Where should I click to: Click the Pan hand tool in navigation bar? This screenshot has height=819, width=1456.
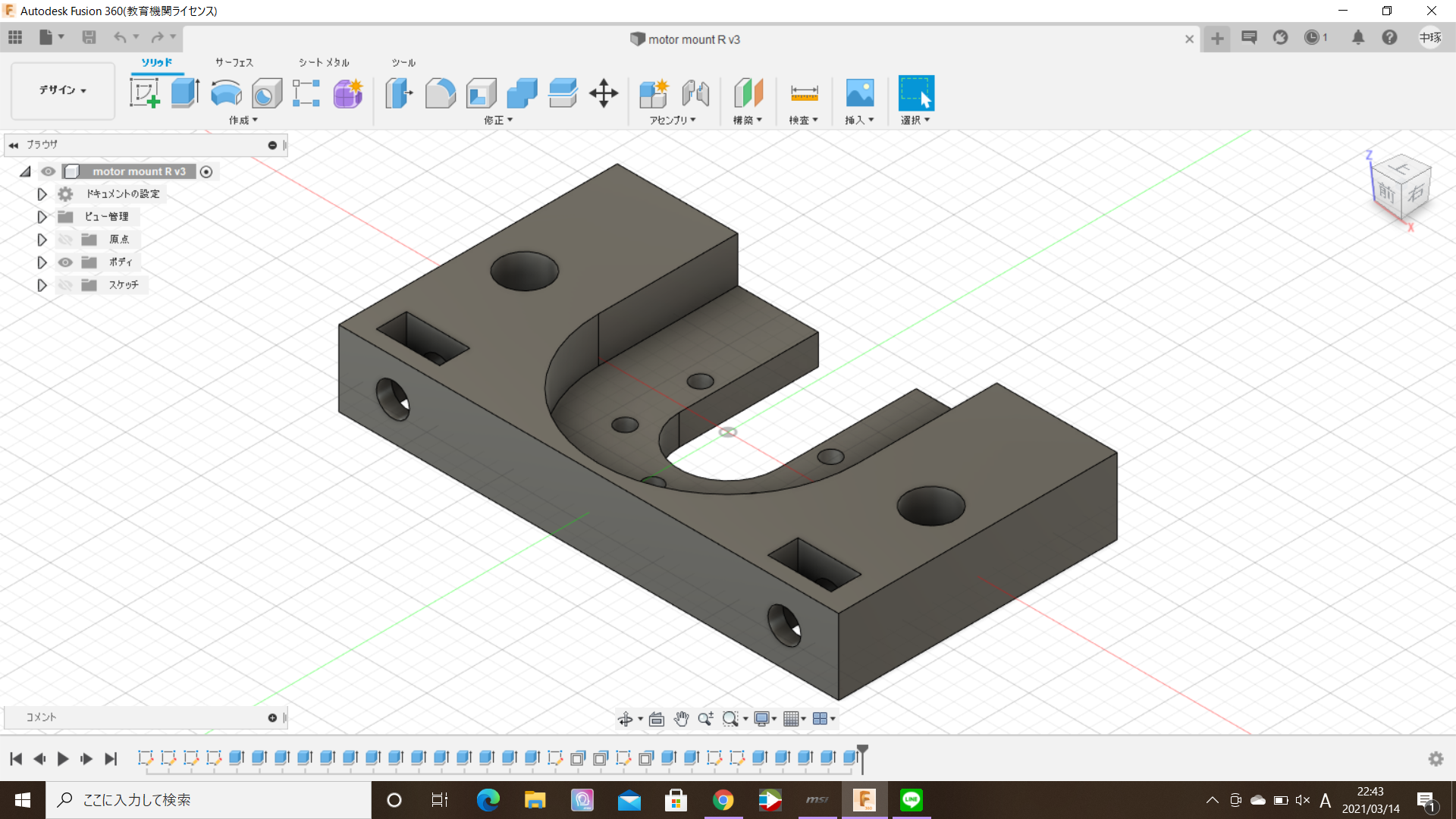pos(681,719)
